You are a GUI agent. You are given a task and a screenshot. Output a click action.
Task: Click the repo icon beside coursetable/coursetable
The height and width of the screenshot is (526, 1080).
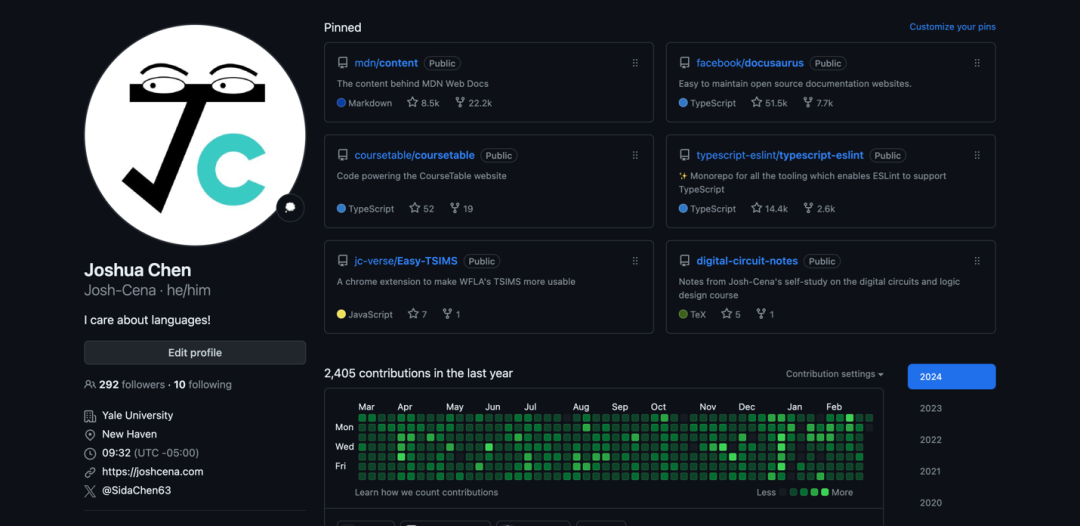342,155
